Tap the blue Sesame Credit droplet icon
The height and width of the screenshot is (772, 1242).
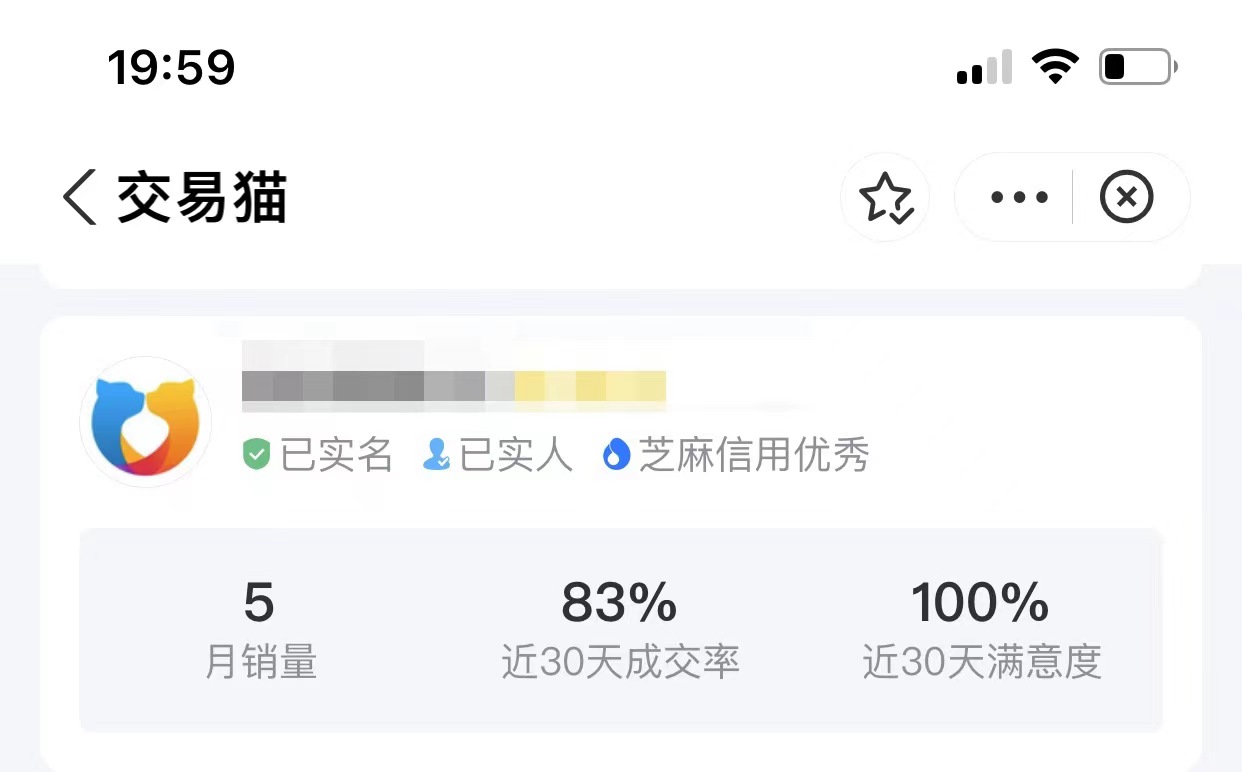(x=616, y=455)
